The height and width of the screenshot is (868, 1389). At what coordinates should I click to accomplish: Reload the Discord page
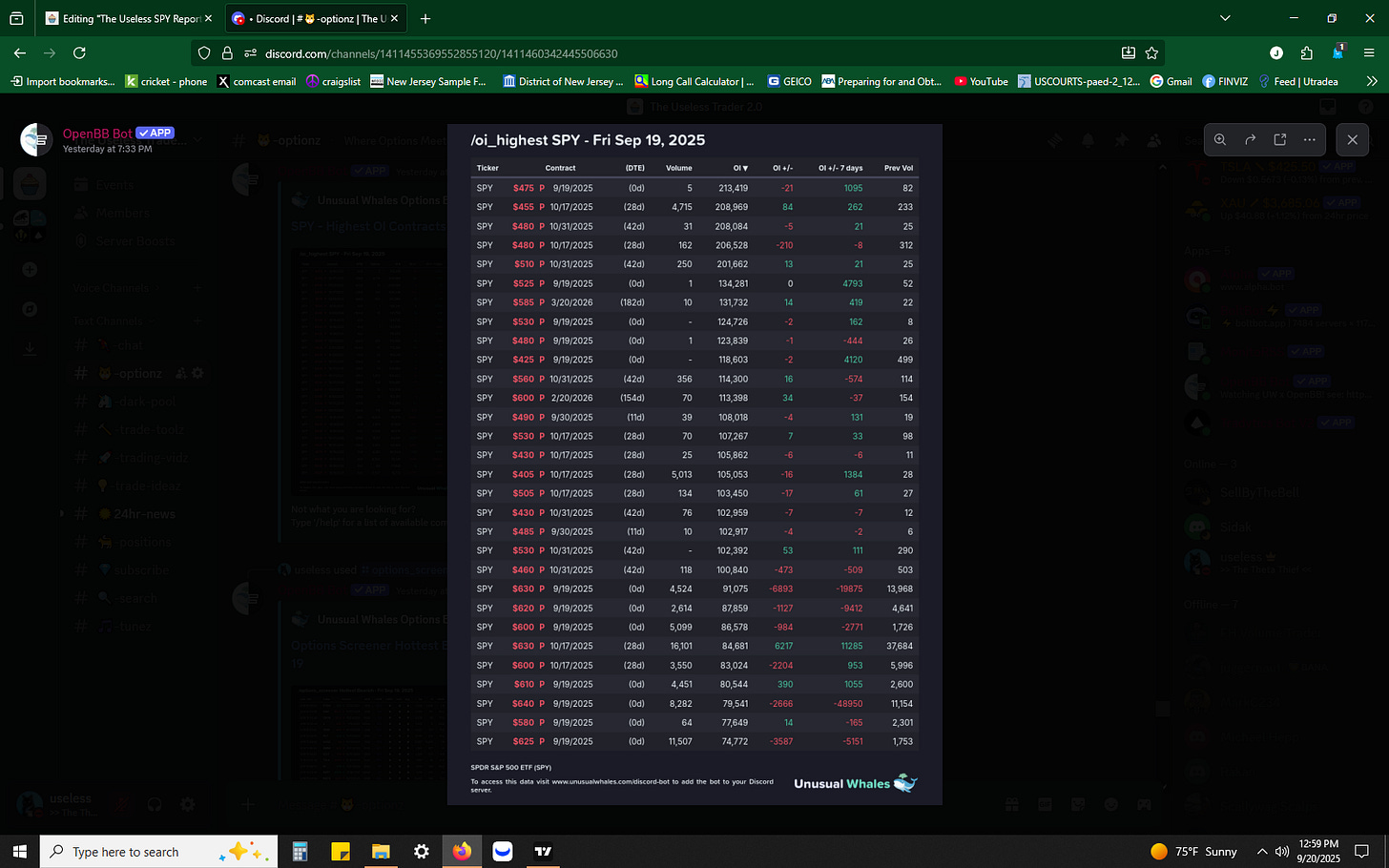pos(79,53)
